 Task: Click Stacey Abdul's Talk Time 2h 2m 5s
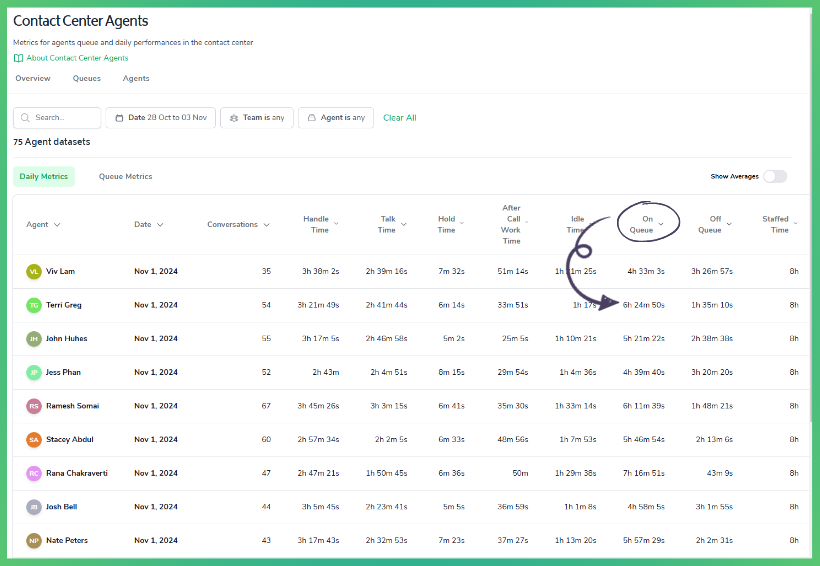(x=391, y=439)
